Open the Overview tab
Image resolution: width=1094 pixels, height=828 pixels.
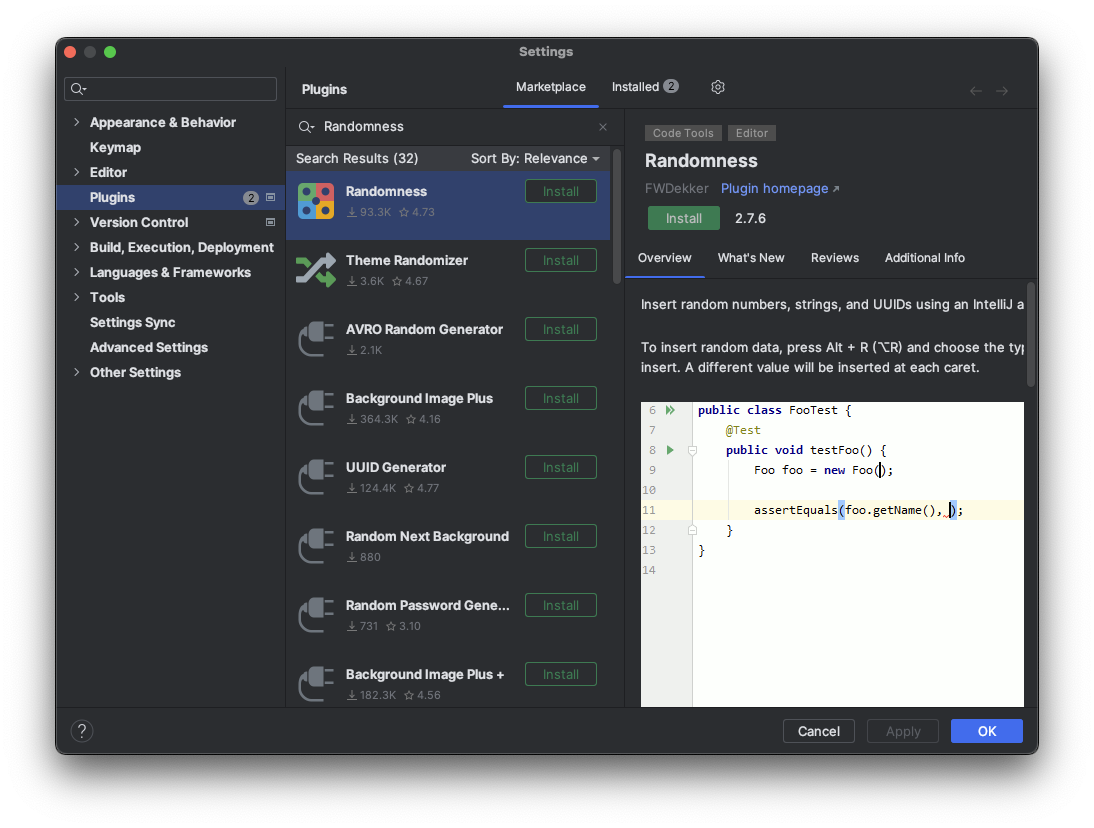point(664,258)
